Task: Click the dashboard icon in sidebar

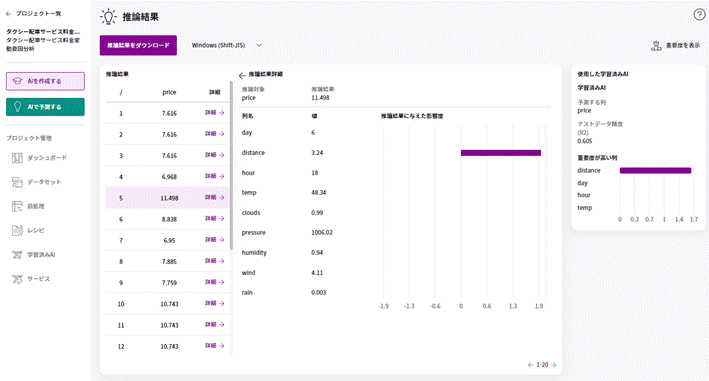Action: click(17, 158)
